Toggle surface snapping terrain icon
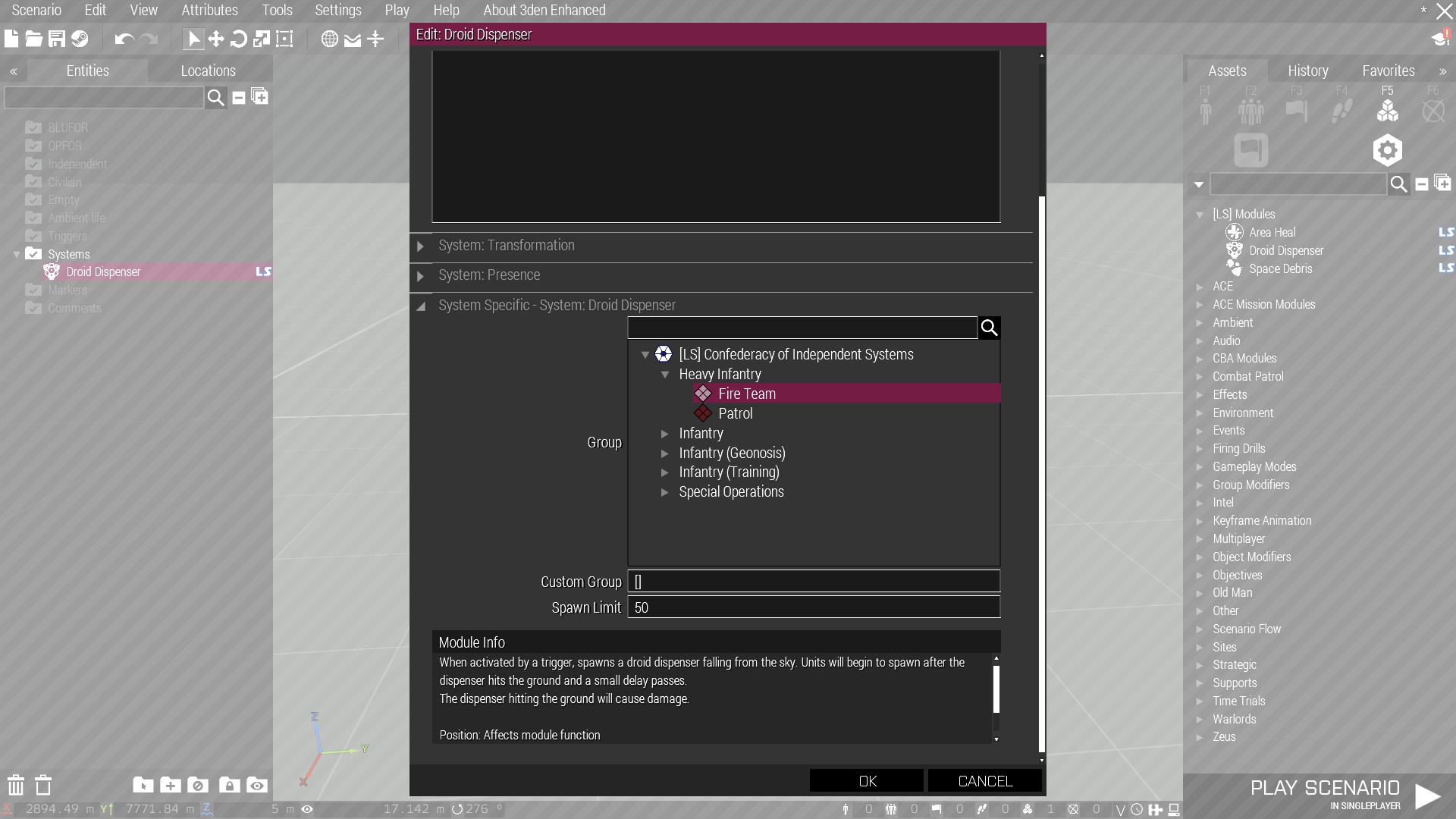This screenshot has height=819, width=1456. [x=353, y=39]
